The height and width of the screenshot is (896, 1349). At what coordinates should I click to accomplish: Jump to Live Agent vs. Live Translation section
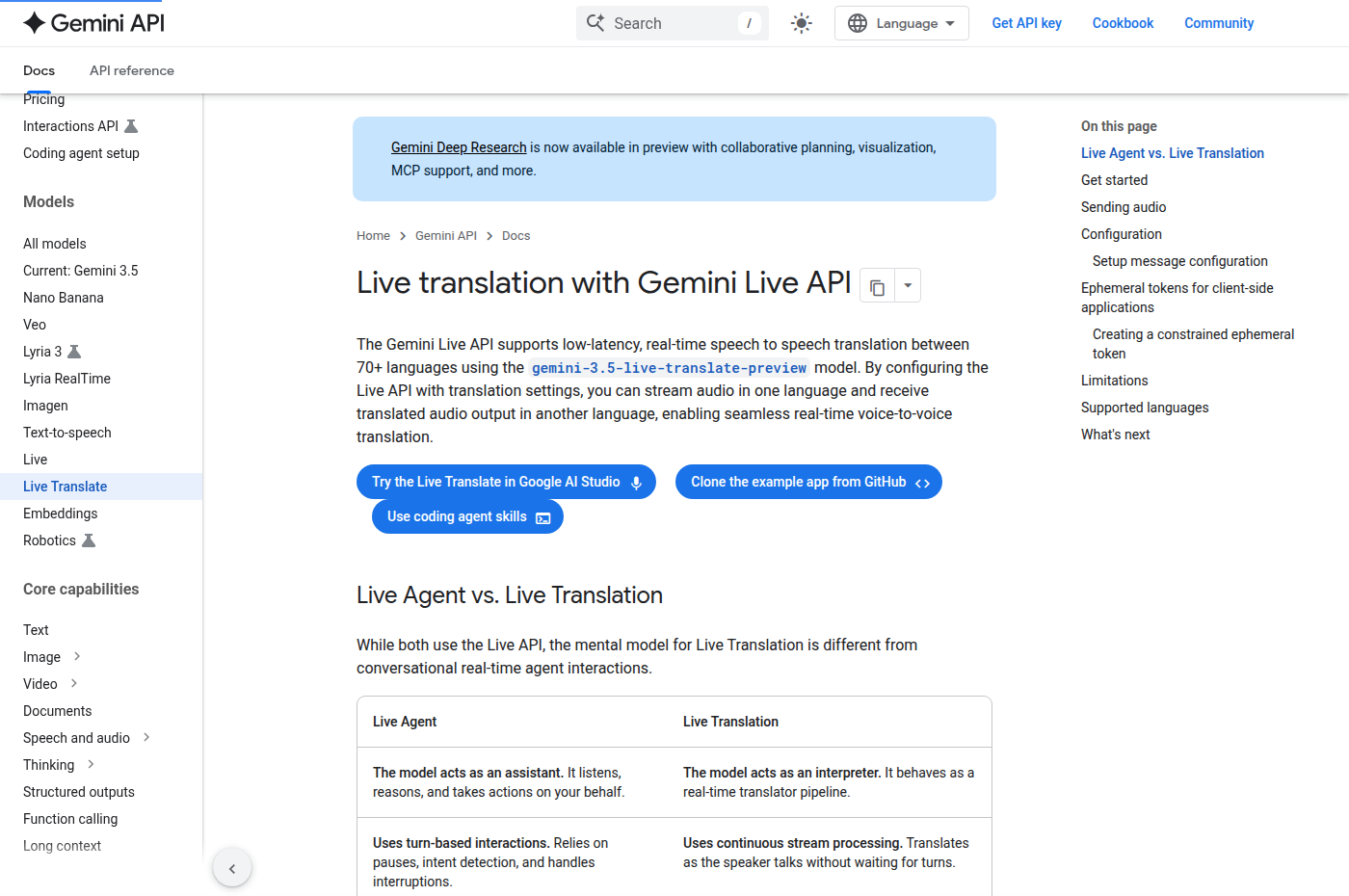pyautogui.click(x=1173, y=153)
